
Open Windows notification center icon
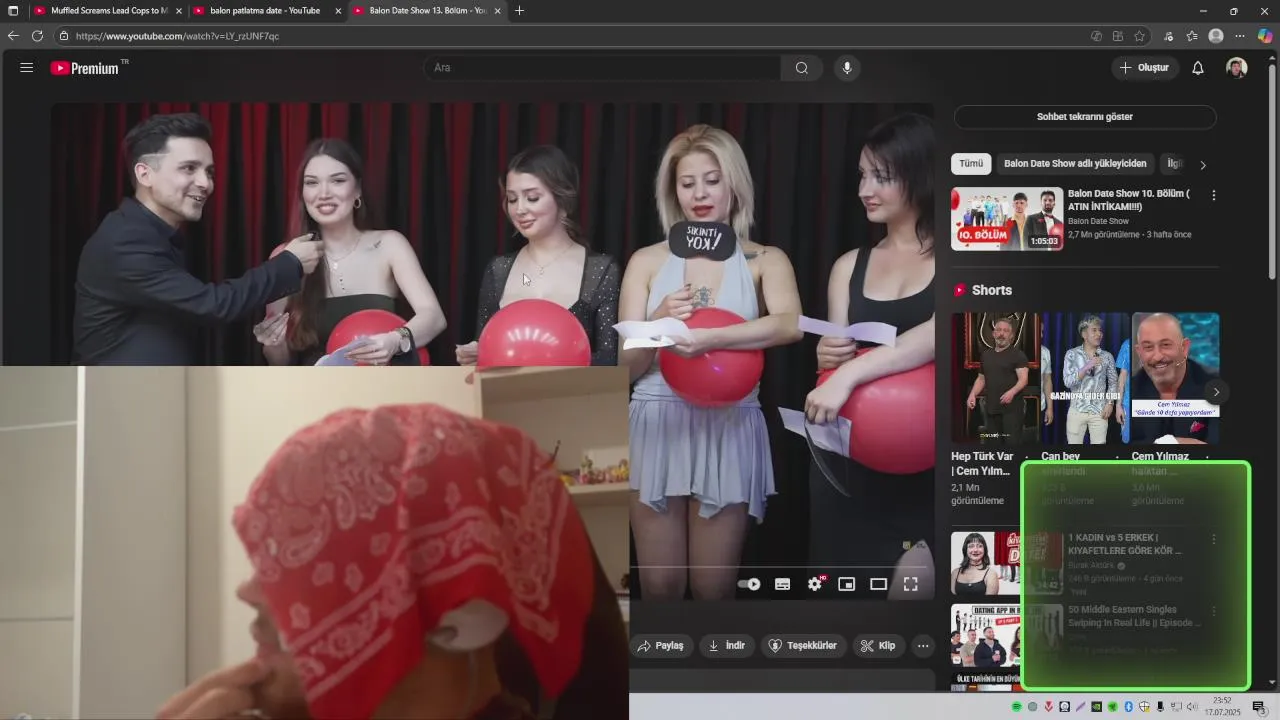[1258, 707]
